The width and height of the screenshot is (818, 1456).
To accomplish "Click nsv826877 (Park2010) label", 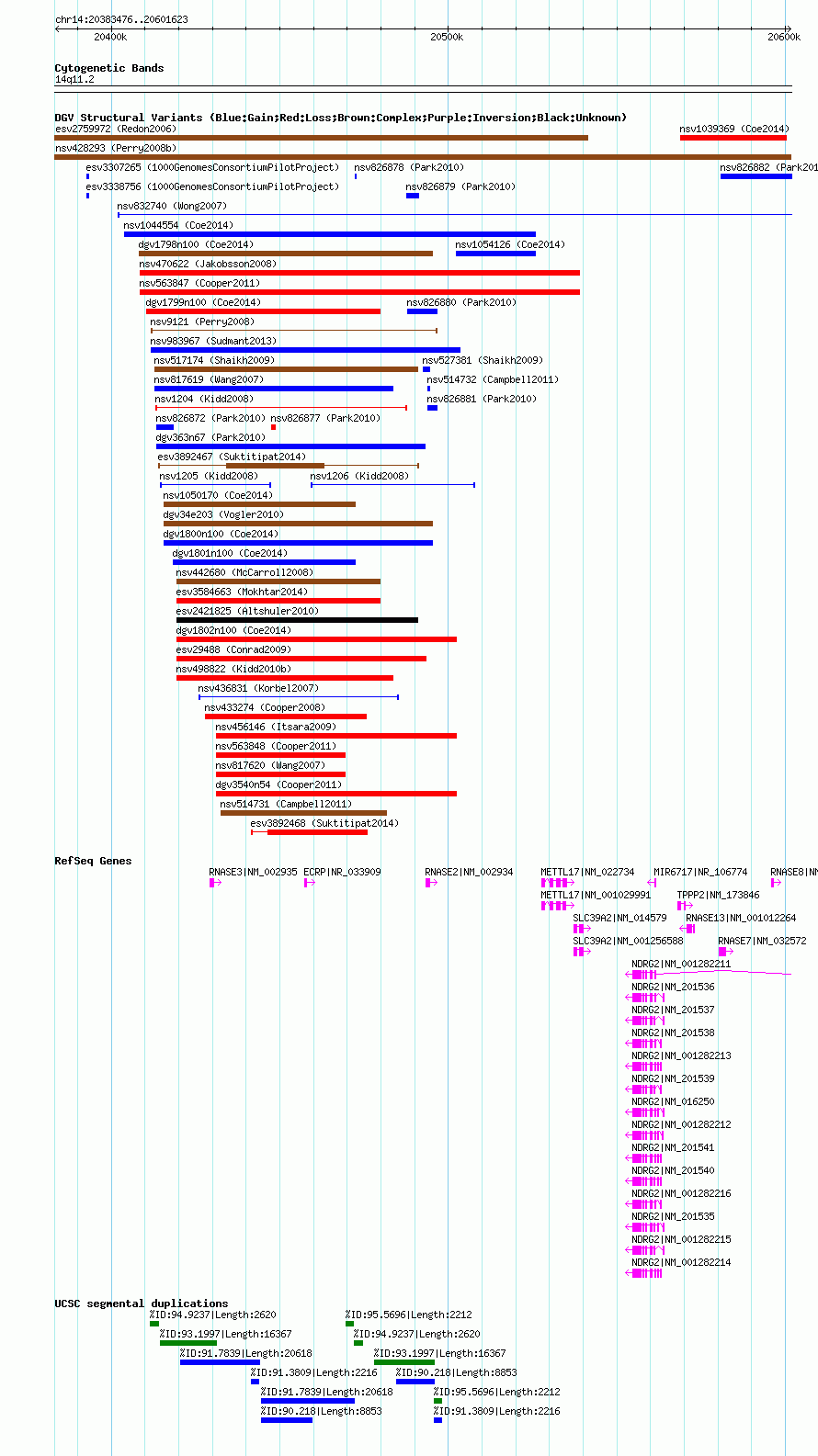I will pyautogui.click(x=325, y=418).
